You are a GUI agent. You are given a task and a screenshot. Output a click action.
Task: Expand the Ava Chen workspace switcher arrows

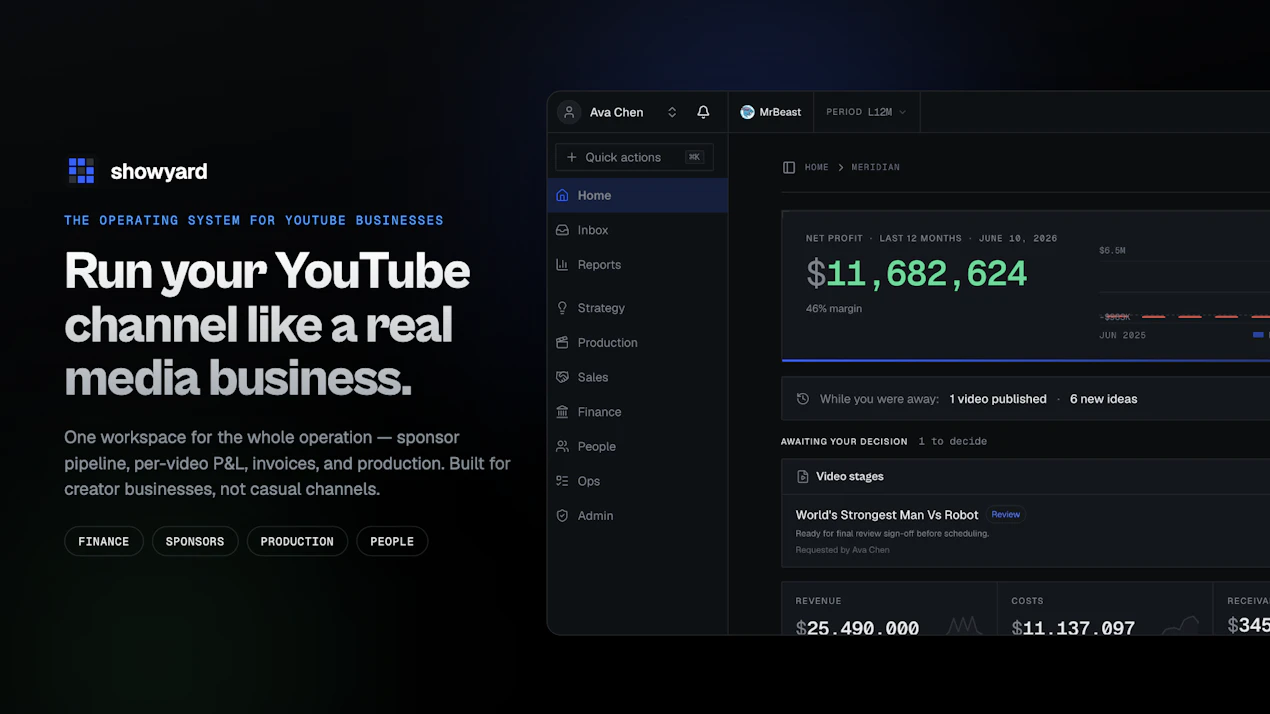pyautogui.click(x=672, y=112)
